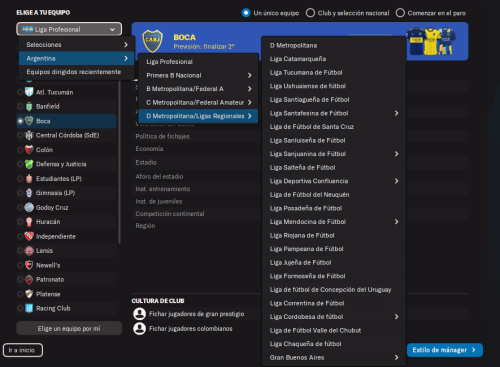The image size is (500, 367).
Task: Open Equipos dirigidos recientemente menu entry
Action: tap(76, 72)
